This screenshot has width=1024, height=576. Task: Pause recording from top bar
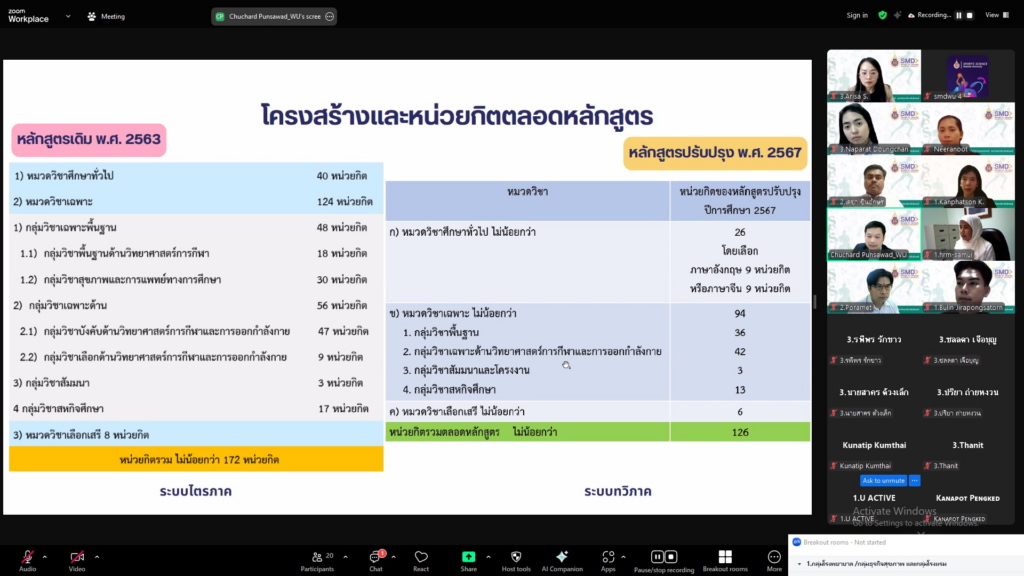[x=959, y=15]
